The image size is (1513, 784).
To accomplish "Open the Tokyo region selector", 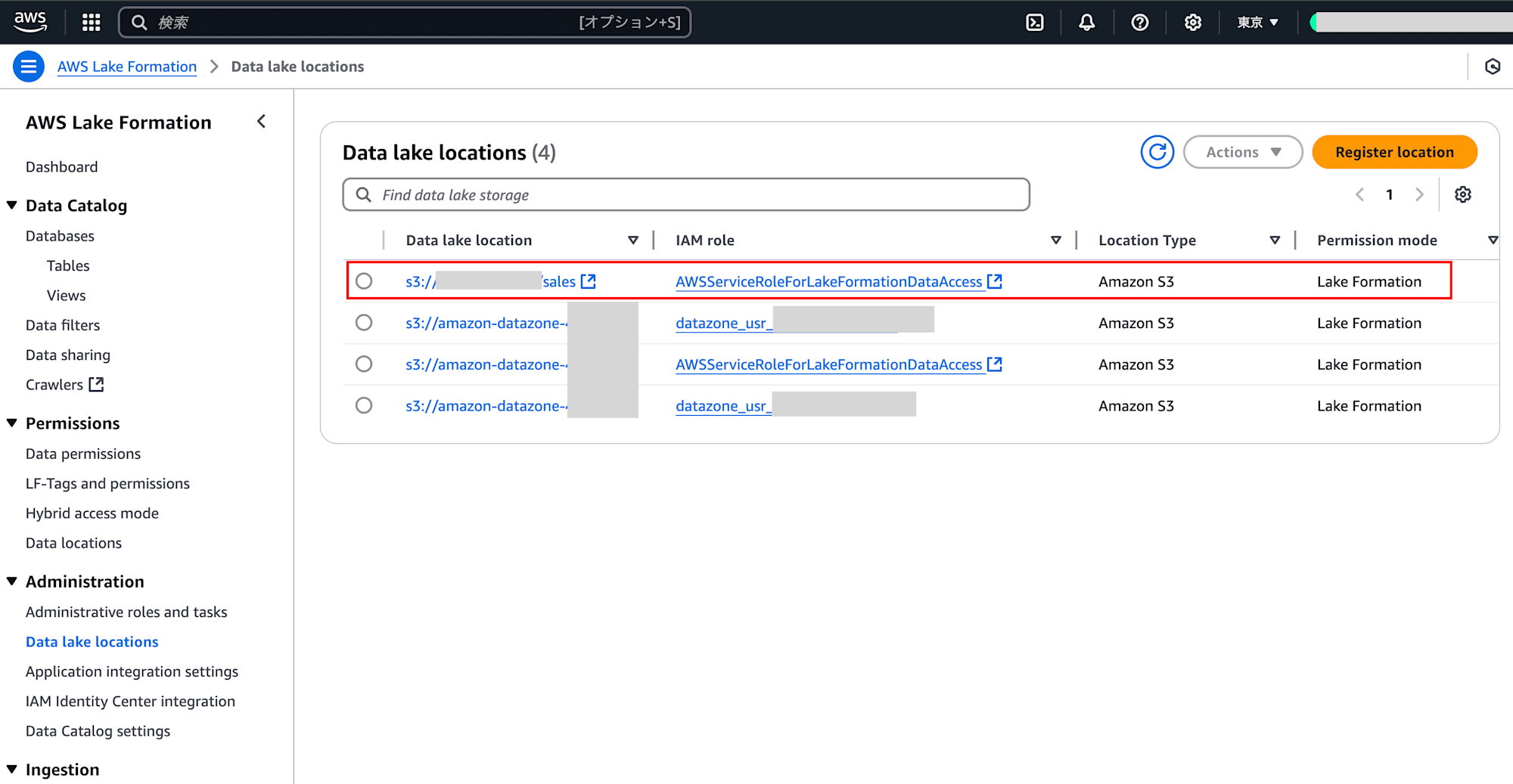I will [1257, 23].
